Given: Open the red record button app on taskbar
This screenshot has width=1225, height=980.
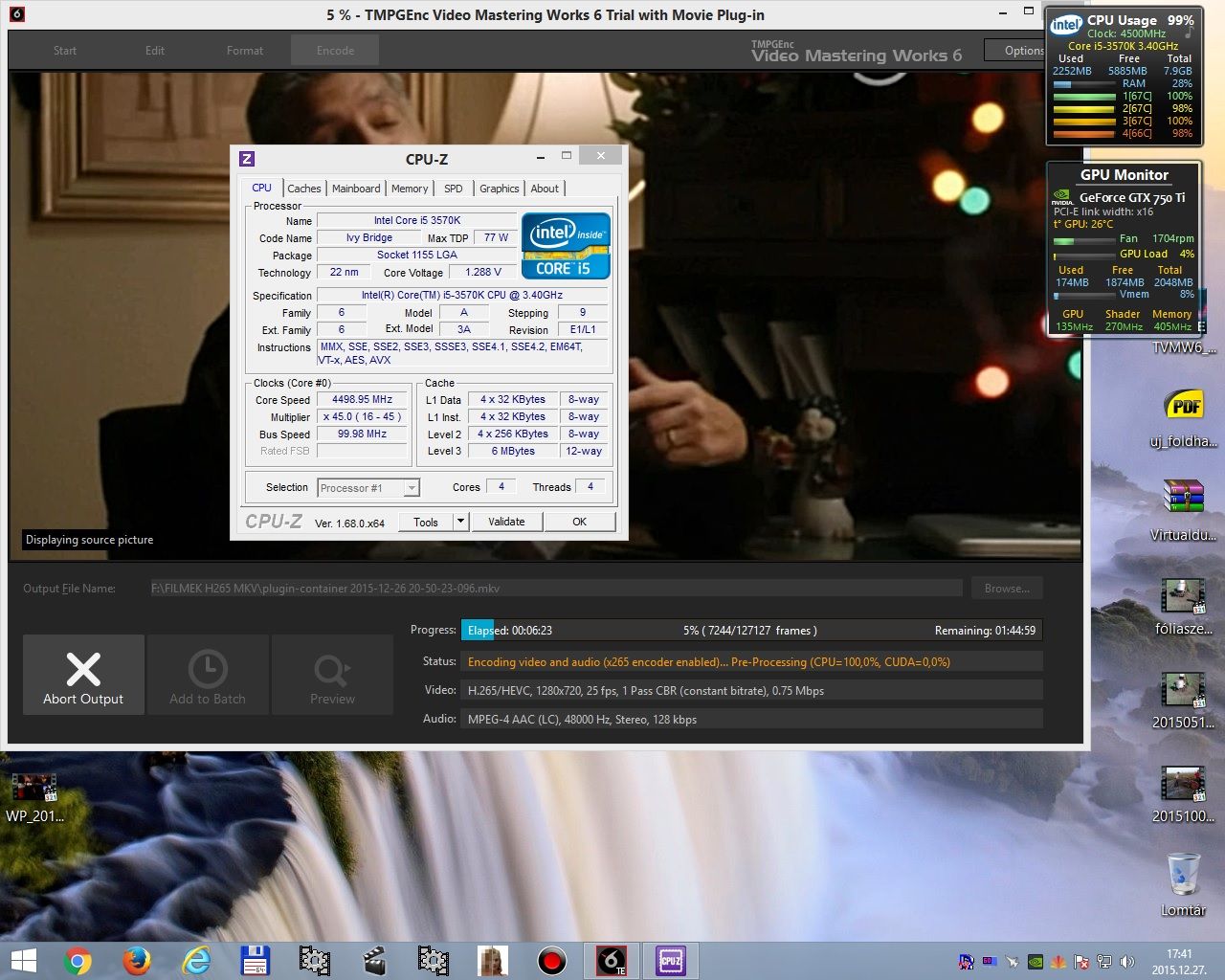Looking at the screenshot, I should tap(551, 961).
